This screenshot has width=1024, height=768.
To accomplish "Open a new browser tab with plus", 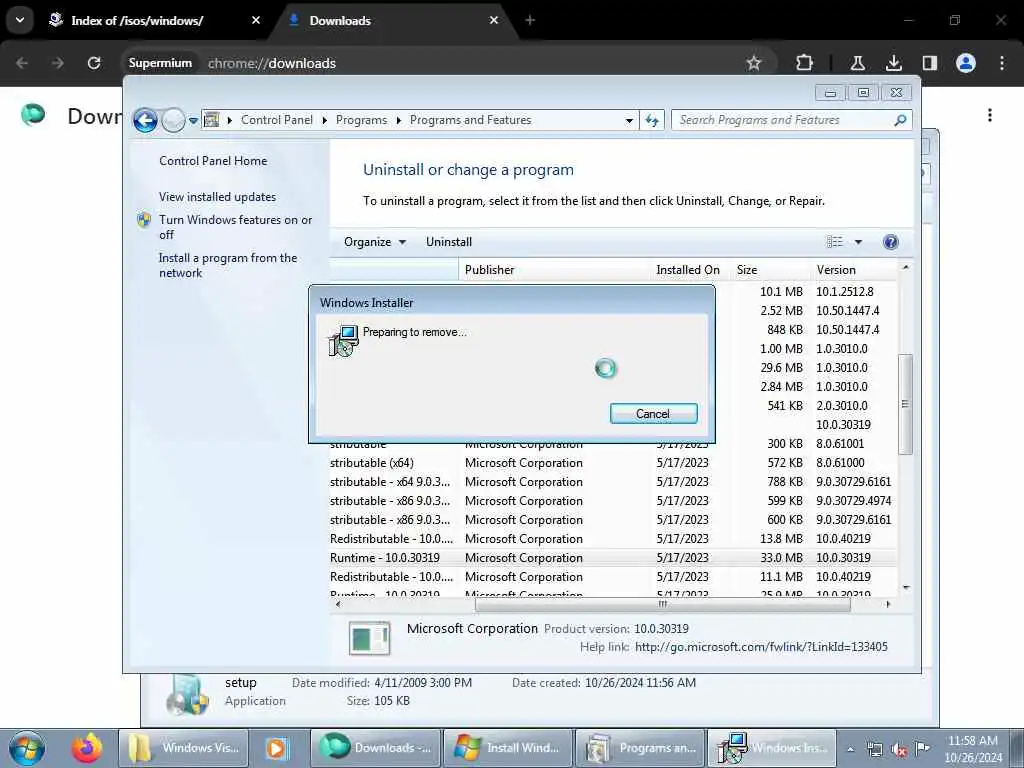I will 530,20.
